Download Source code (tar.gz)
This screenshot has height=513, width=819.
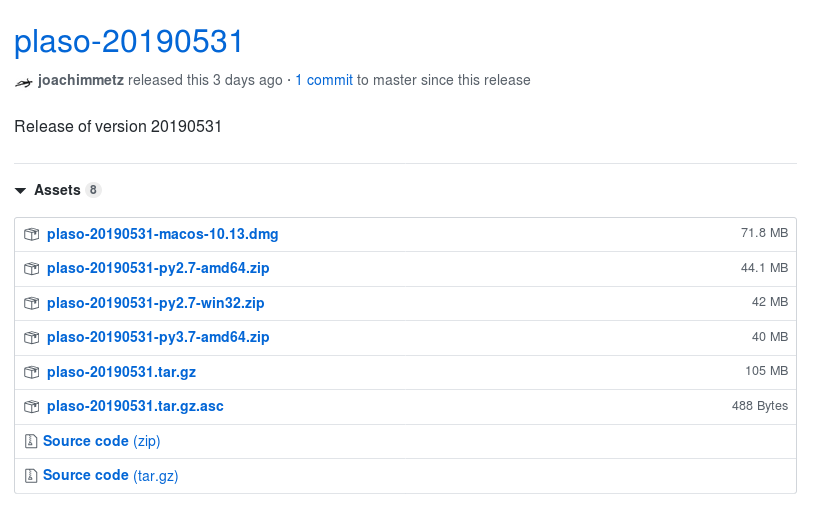111,475
